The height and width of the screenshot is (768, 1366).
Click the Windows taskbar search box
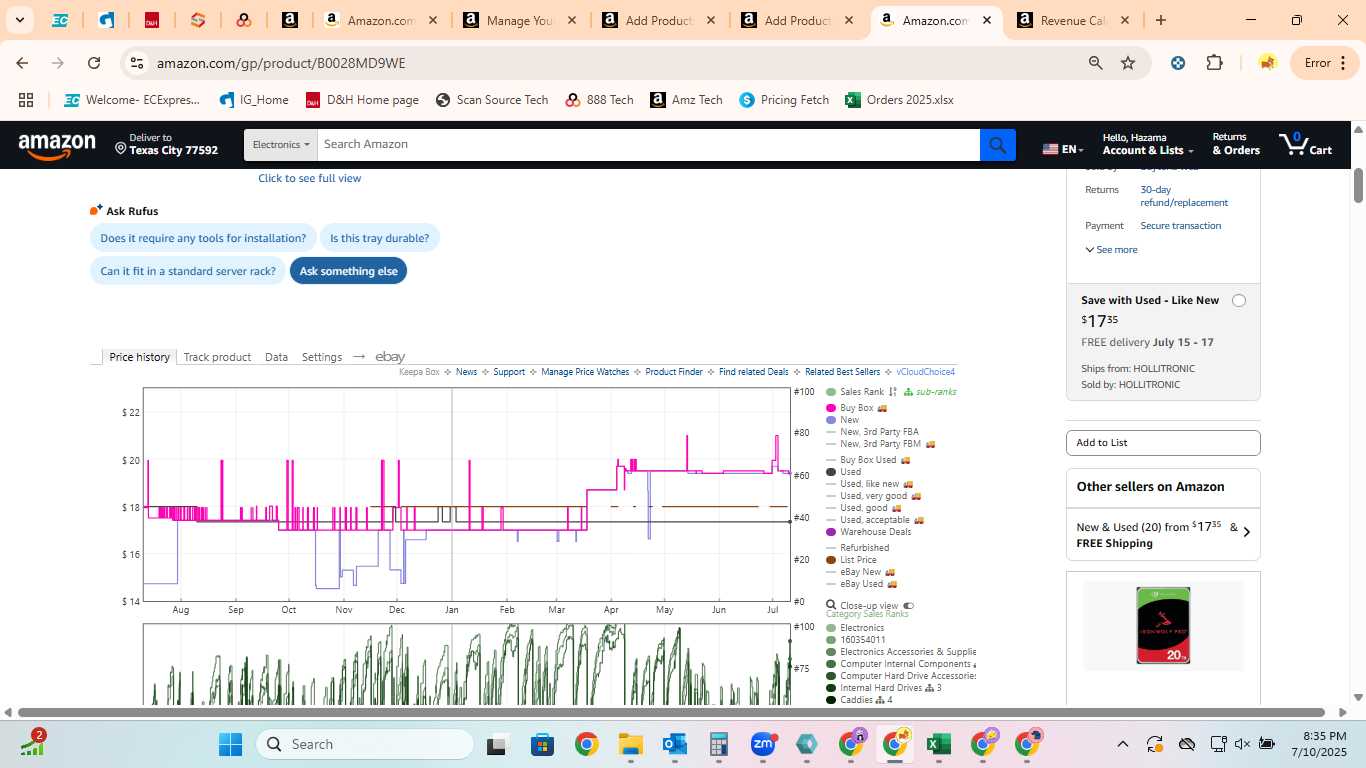(365, 744)
